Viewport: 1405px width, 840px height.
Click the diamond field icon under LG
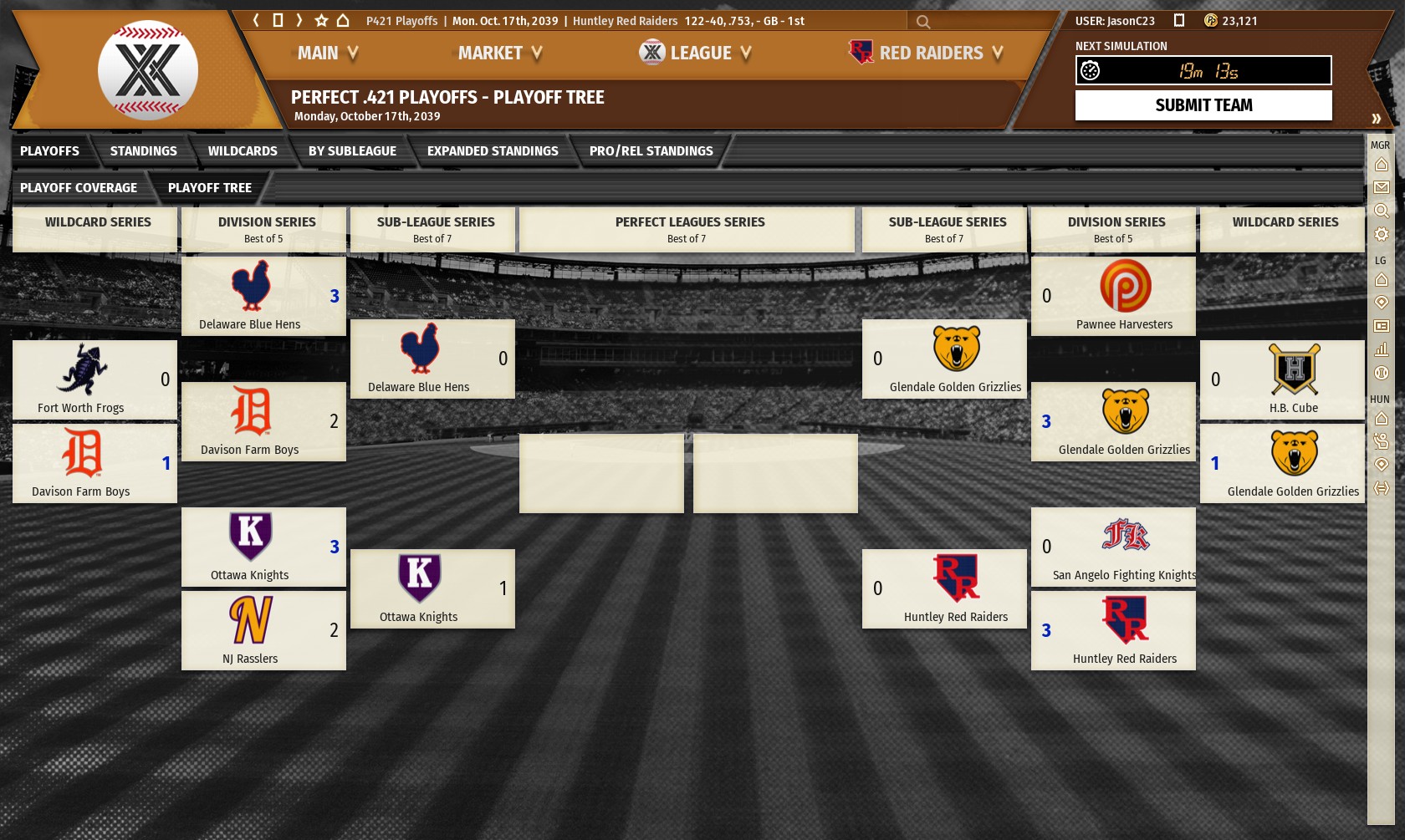(1382, 303)
